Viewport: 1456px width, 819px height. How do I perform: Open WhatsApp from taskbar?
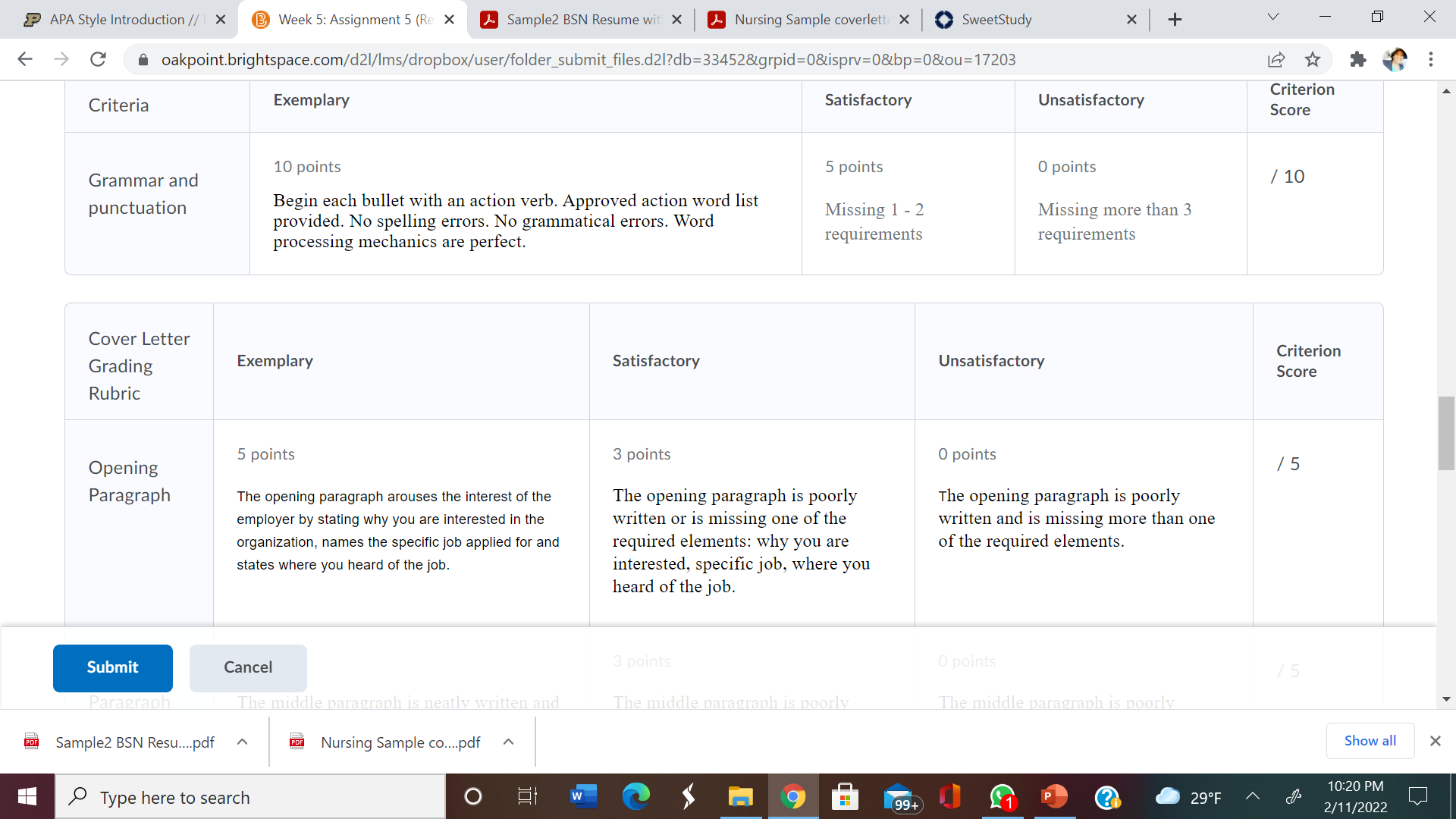point(1003,797)
